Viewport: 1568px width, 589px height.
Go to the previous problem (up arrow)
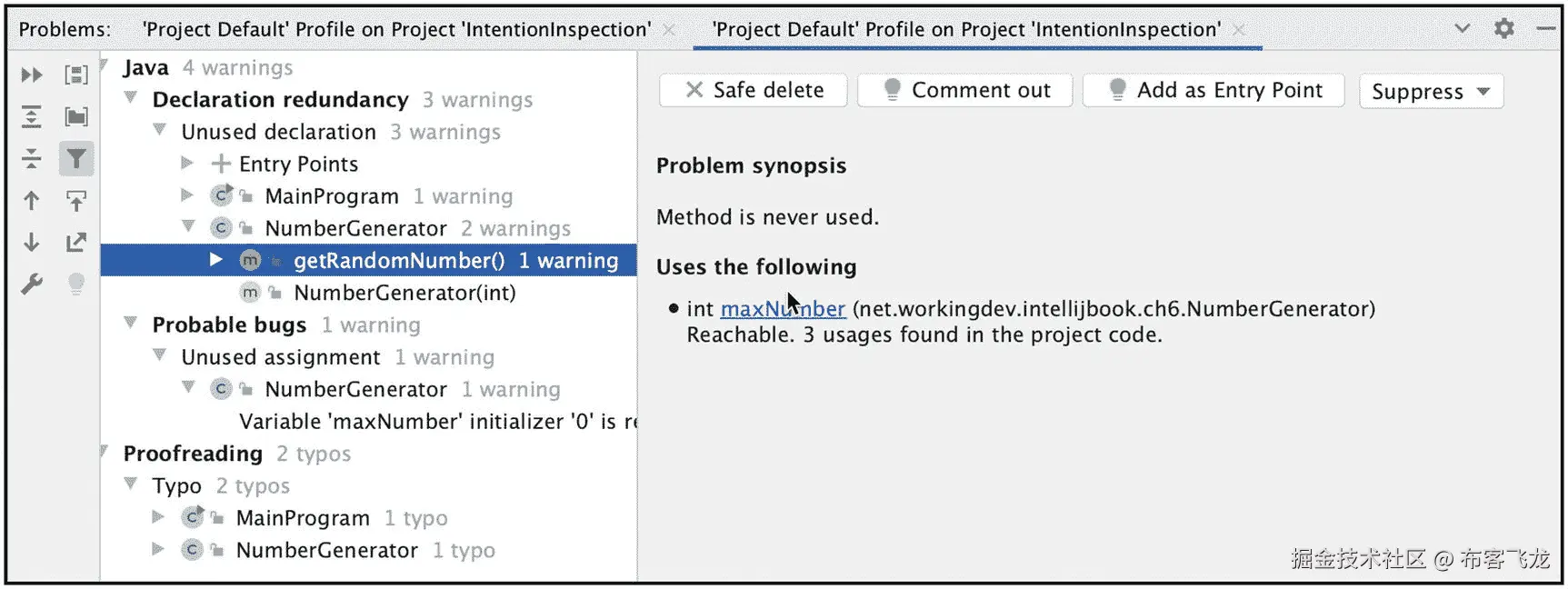tap(32, 201)
